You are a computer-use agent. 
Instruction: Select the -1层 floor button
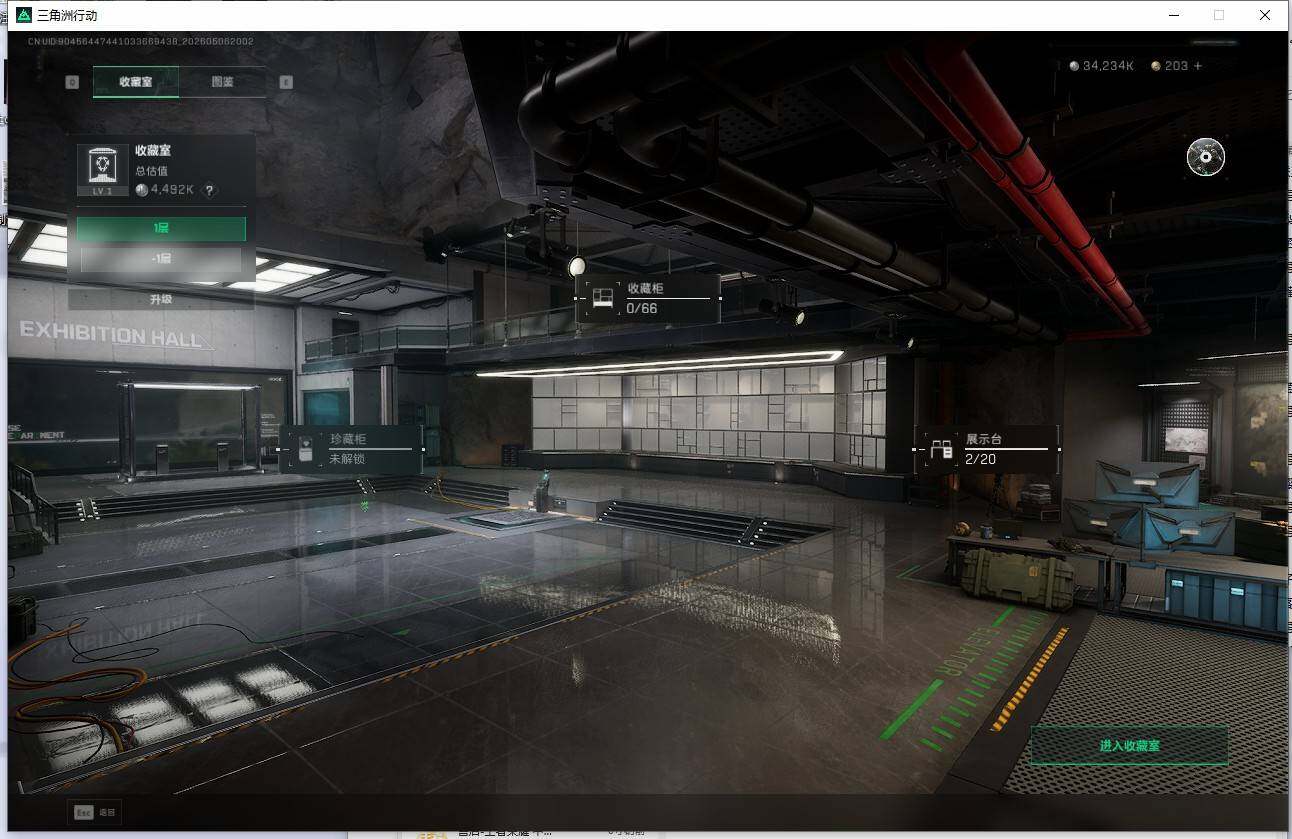coord(161,259)
